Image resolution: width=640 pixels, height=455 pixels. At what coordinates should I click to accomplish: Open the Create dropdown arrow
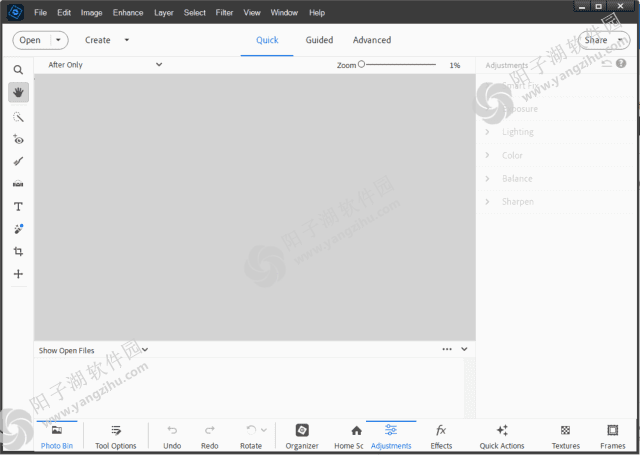pos(127,40)
